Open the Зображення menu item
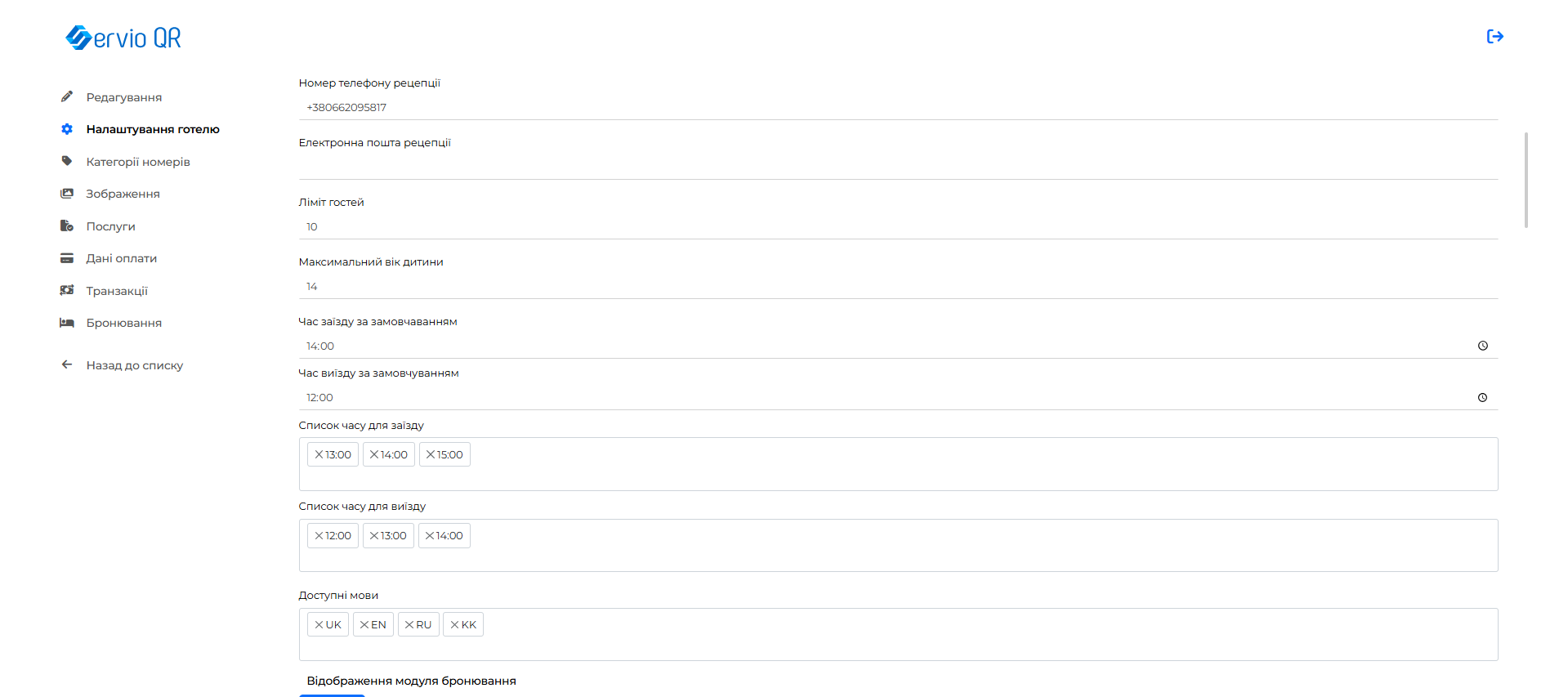Screen dimensions: 1568x697 123,194
